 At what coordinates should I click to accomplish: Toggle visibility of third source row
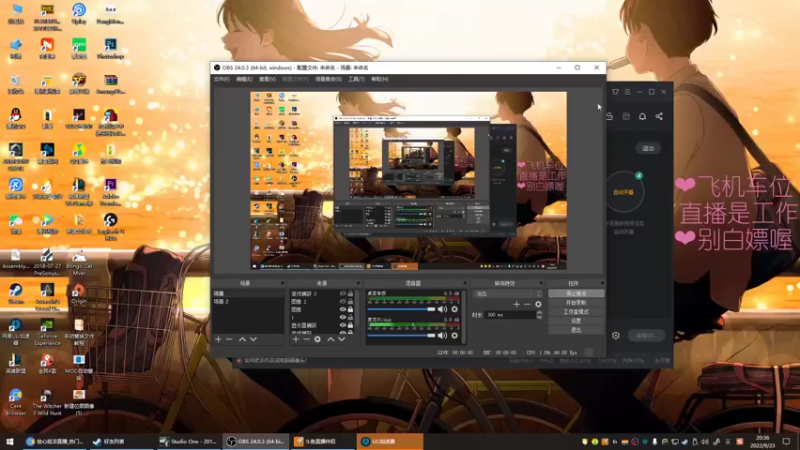coord(343,309)
